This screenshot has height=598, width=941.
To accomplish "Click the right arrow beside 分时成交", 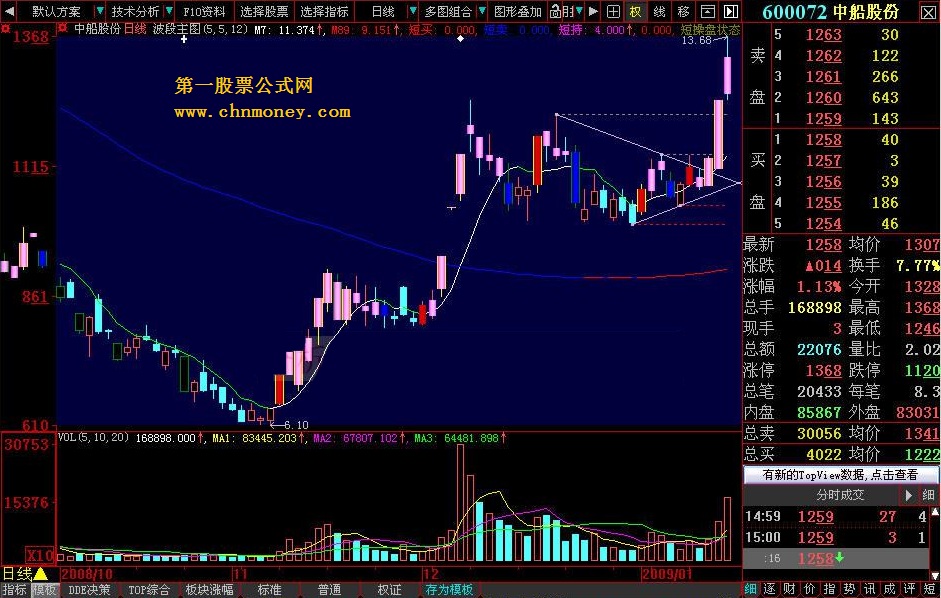I will tap(909, 495).
